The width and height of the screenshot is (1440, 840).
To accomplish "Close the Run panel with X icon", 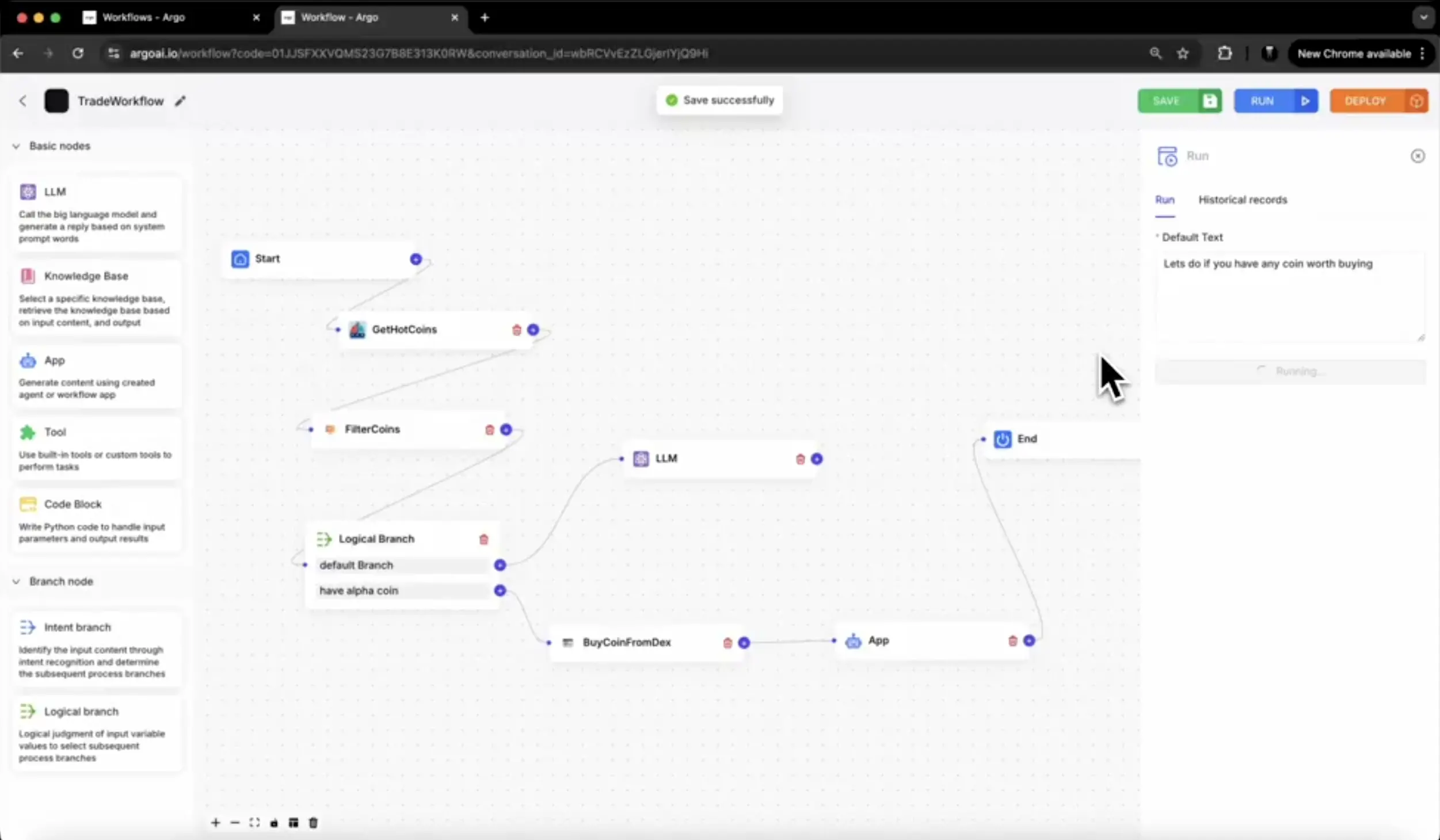I will [1418, 156].
